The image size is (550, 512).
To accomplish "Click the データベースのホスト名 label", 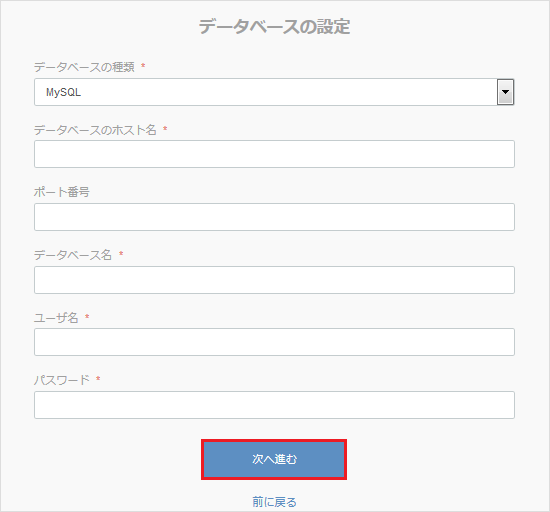I will 95,130.
